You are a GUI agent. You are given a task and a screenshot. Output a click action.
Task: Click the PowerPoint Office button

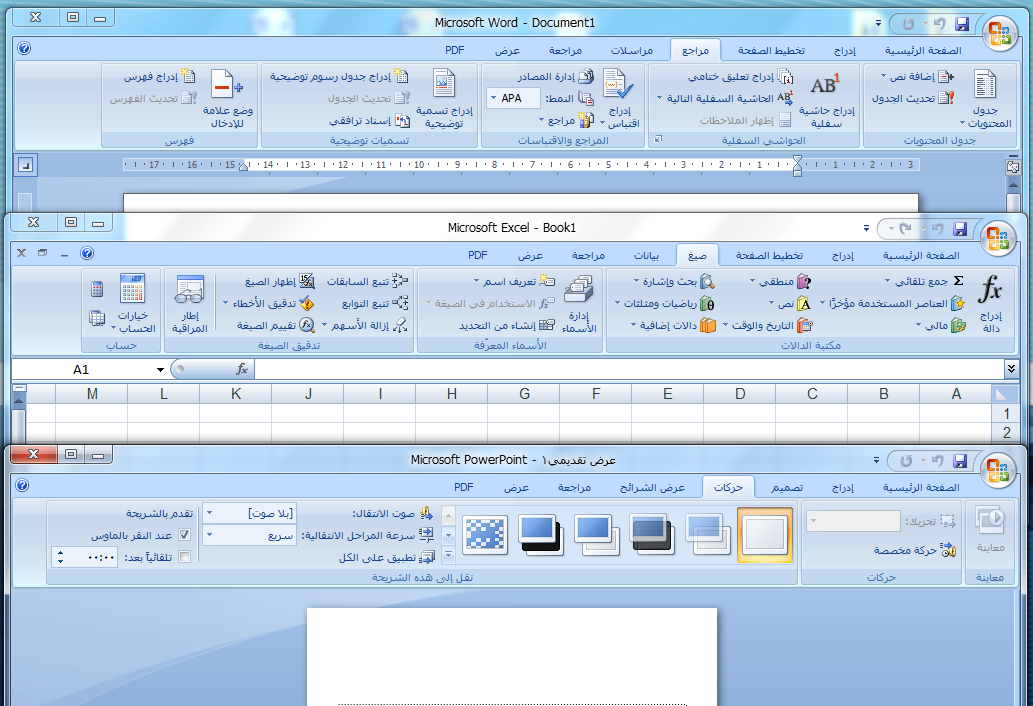997,470
